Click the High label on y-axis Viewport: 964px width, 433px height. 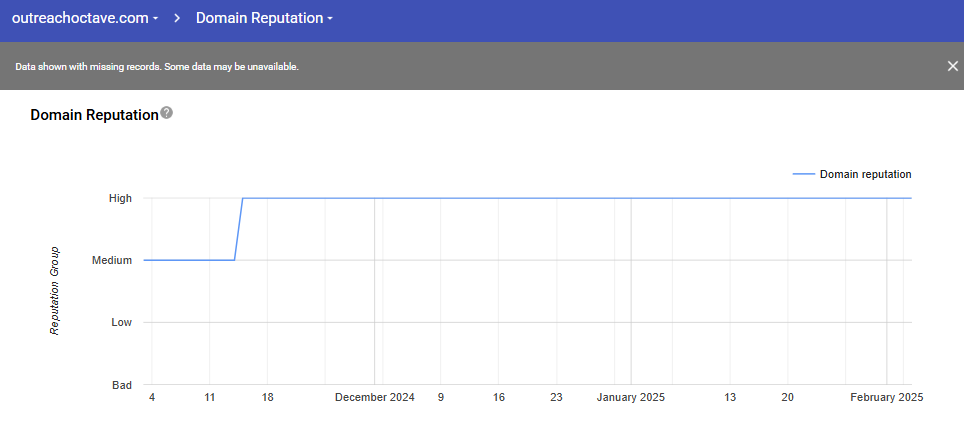[120, 198]
